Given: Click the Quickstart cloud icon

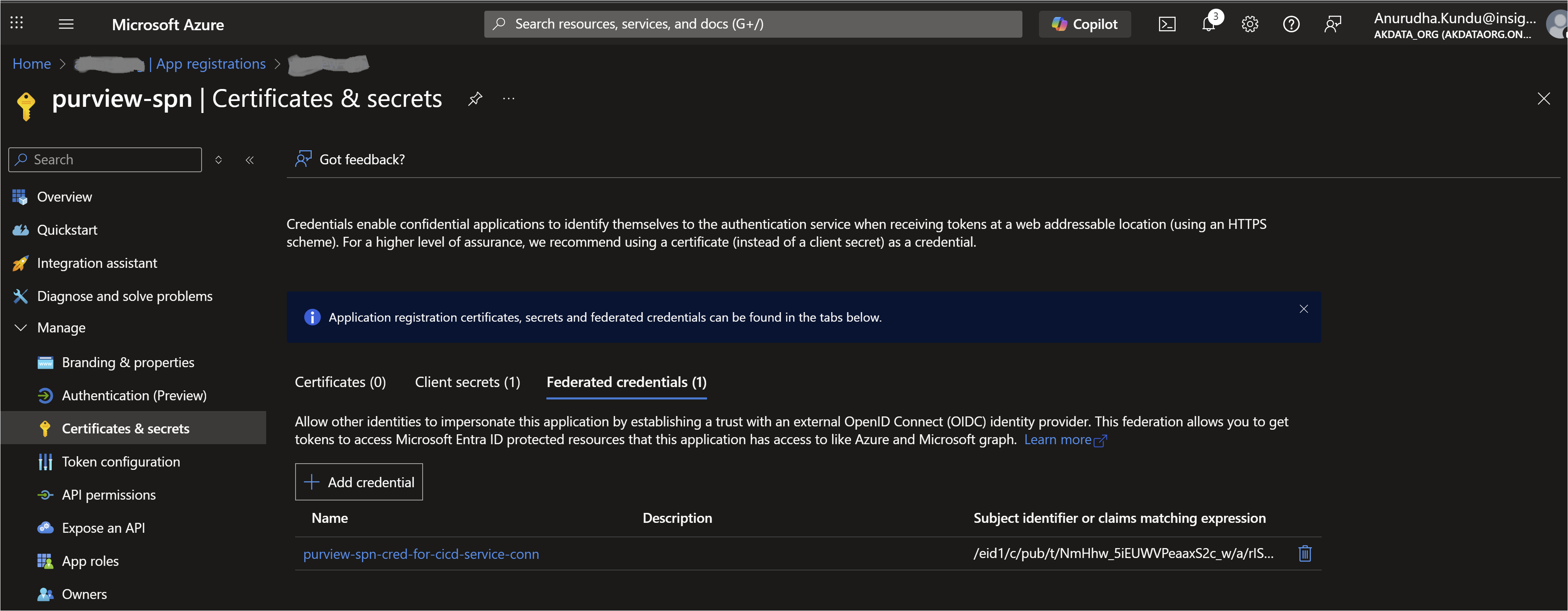Looking at the screenshot, I should (x=21, y=229).
